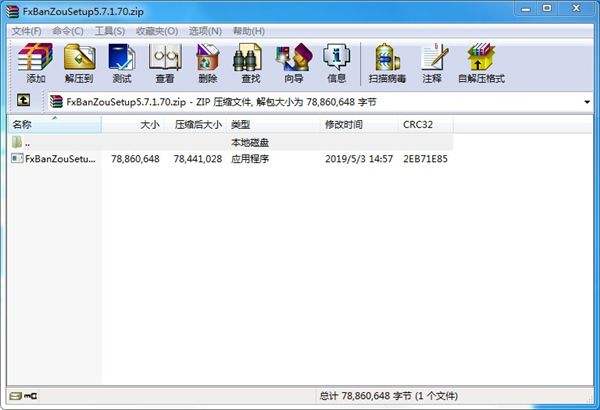Minimize the WinRAR window
Viewport: 600px width, 410px height.
point(526,8)
